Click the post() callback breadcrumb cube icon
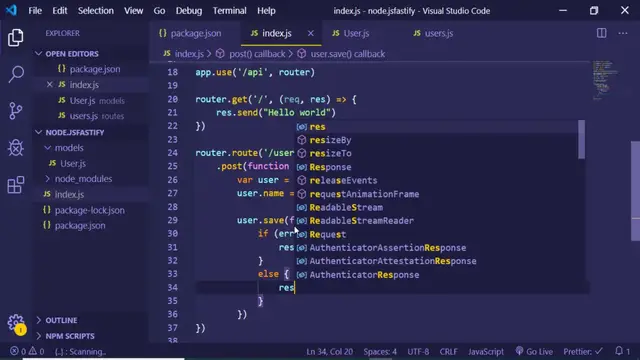The height and width of the screenshot is (360, 640). [x=220, y=53]
